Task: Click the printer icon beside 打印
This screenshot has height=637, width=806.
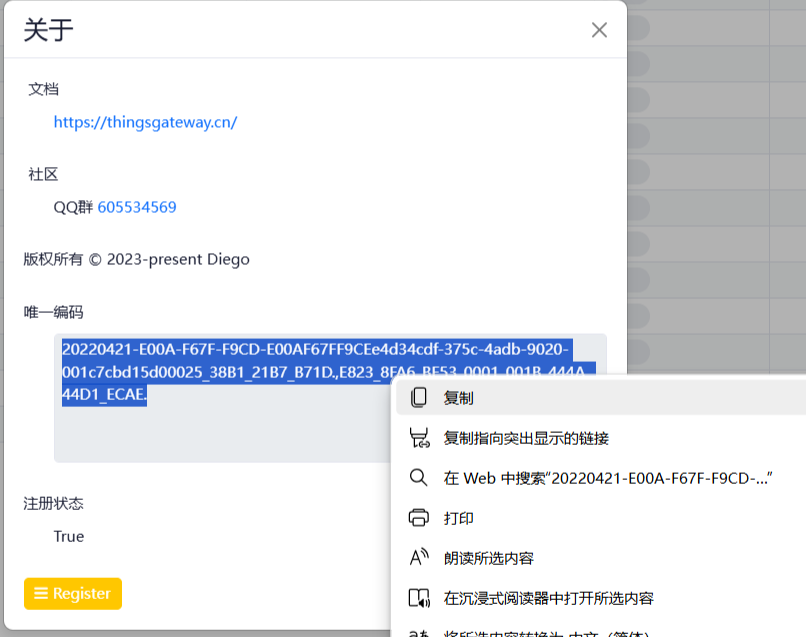Action: pos(419,518)
